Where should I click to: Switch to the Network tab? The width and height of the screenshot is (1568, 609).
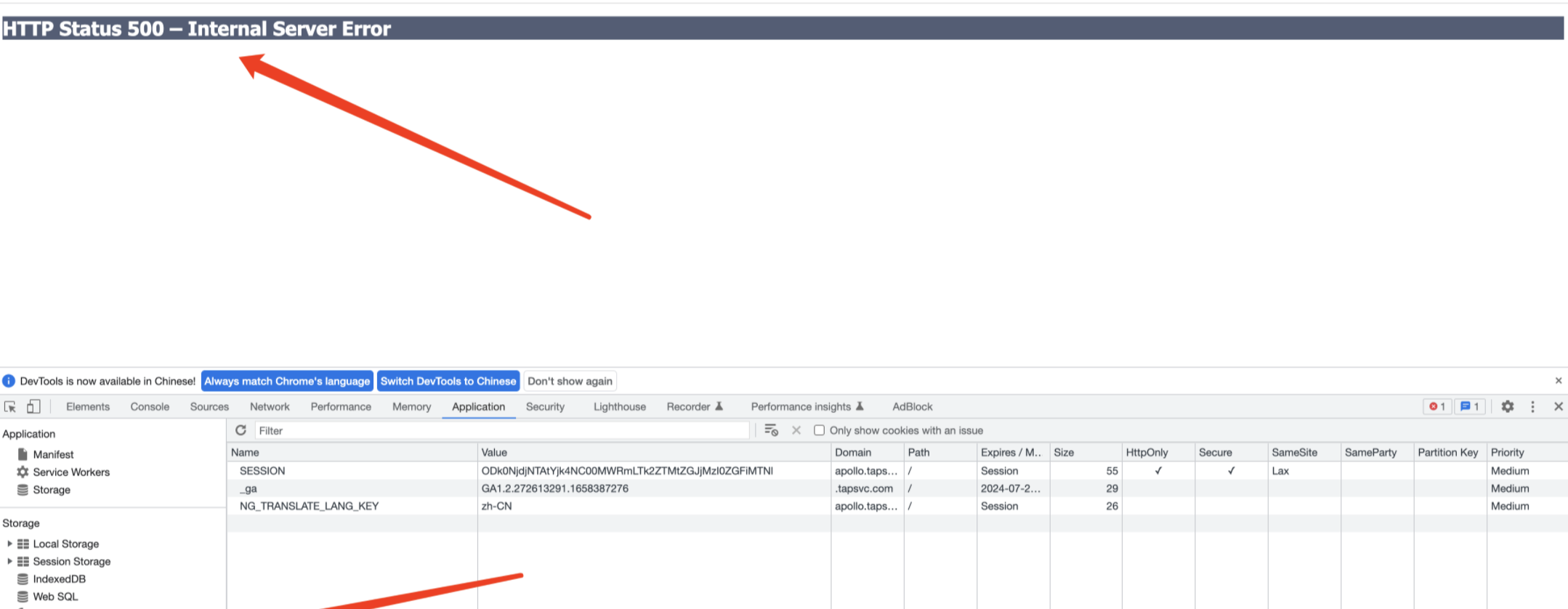point(270,407)
